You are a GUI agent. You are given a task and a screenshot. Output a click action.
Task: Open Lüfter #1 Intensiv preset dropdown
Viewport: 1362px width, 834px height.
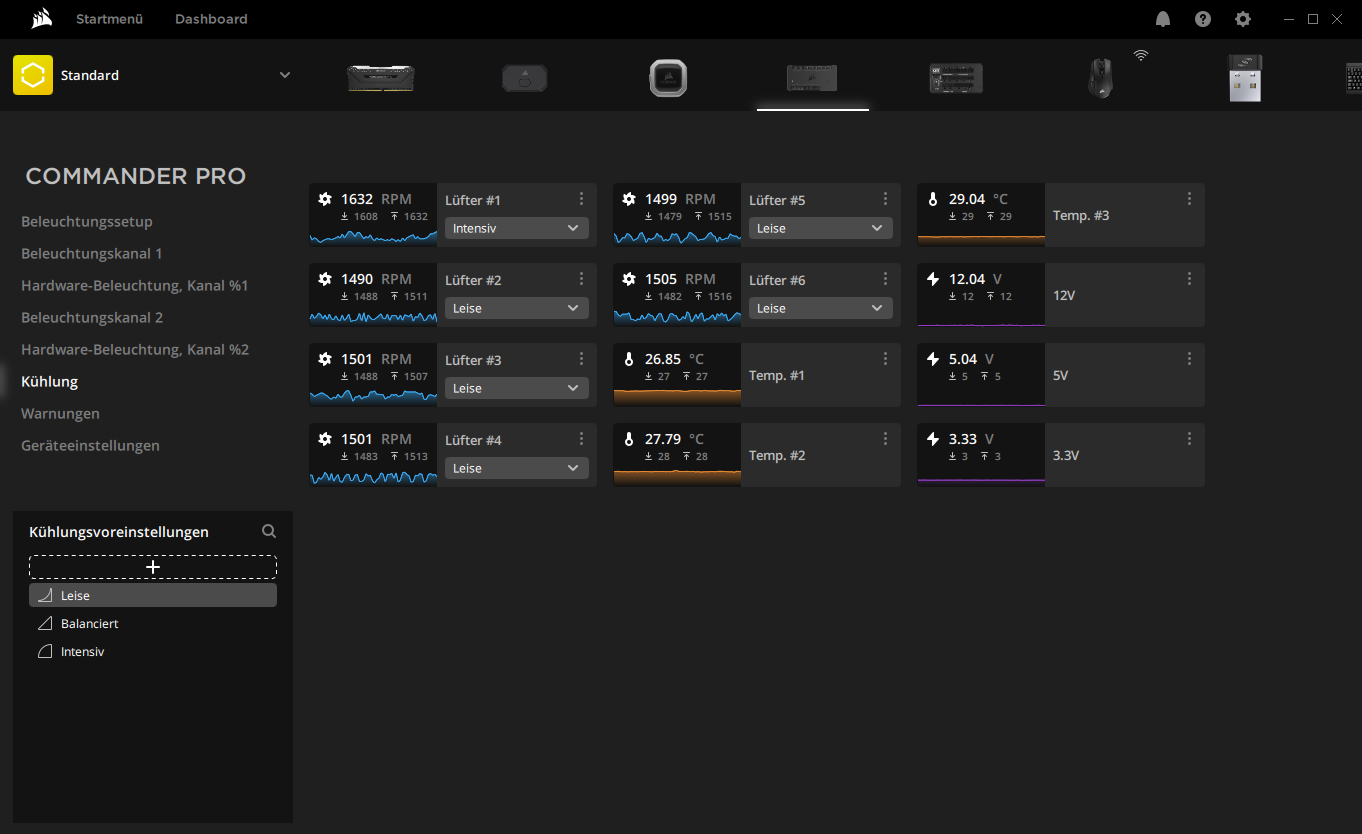(517, 228)
